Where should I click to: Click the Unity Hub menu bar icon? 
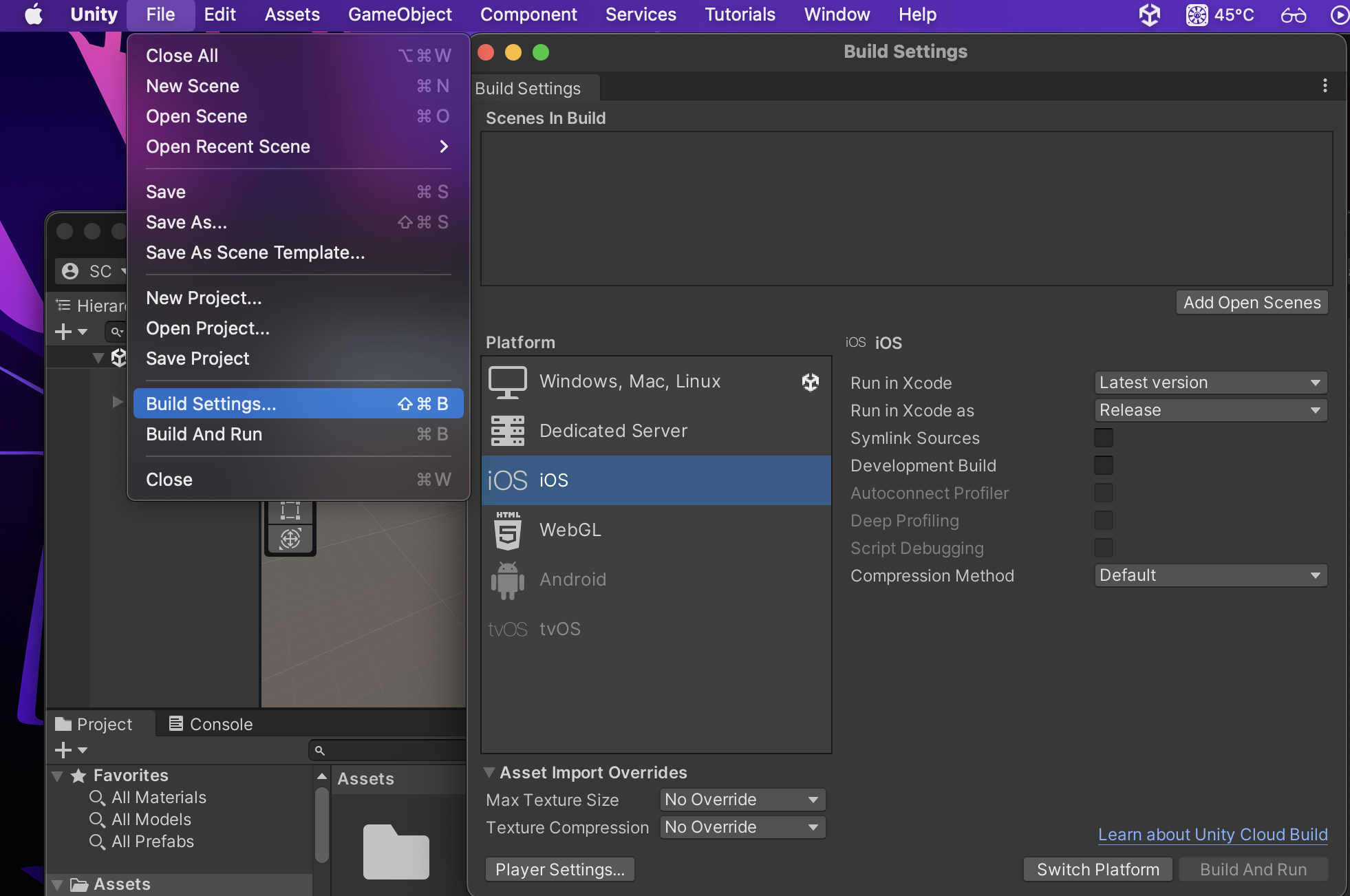[x=1149, y=14]
